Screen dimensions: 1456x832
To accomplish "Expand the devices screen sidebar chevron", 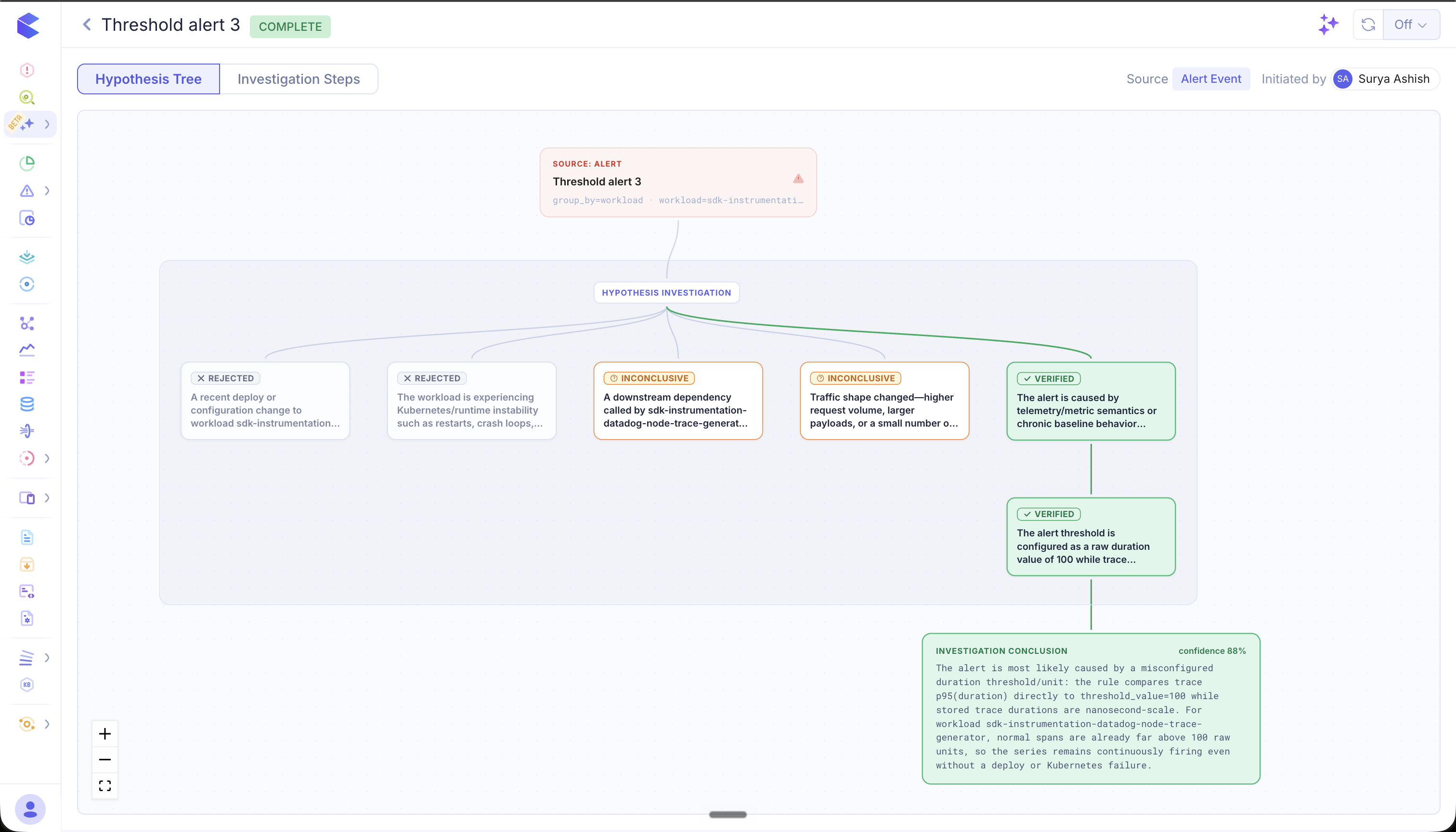I will (x=47, y=498).
